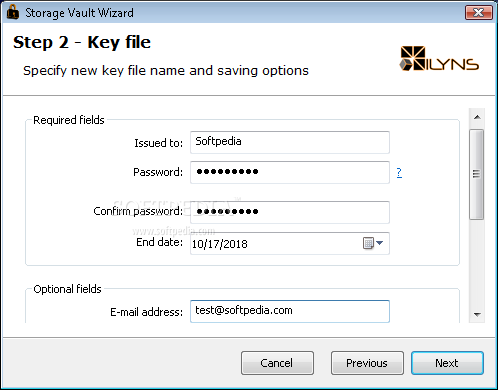
Task: Open password help question mark link
Action: pyautogui.click(x=399, y=172)
